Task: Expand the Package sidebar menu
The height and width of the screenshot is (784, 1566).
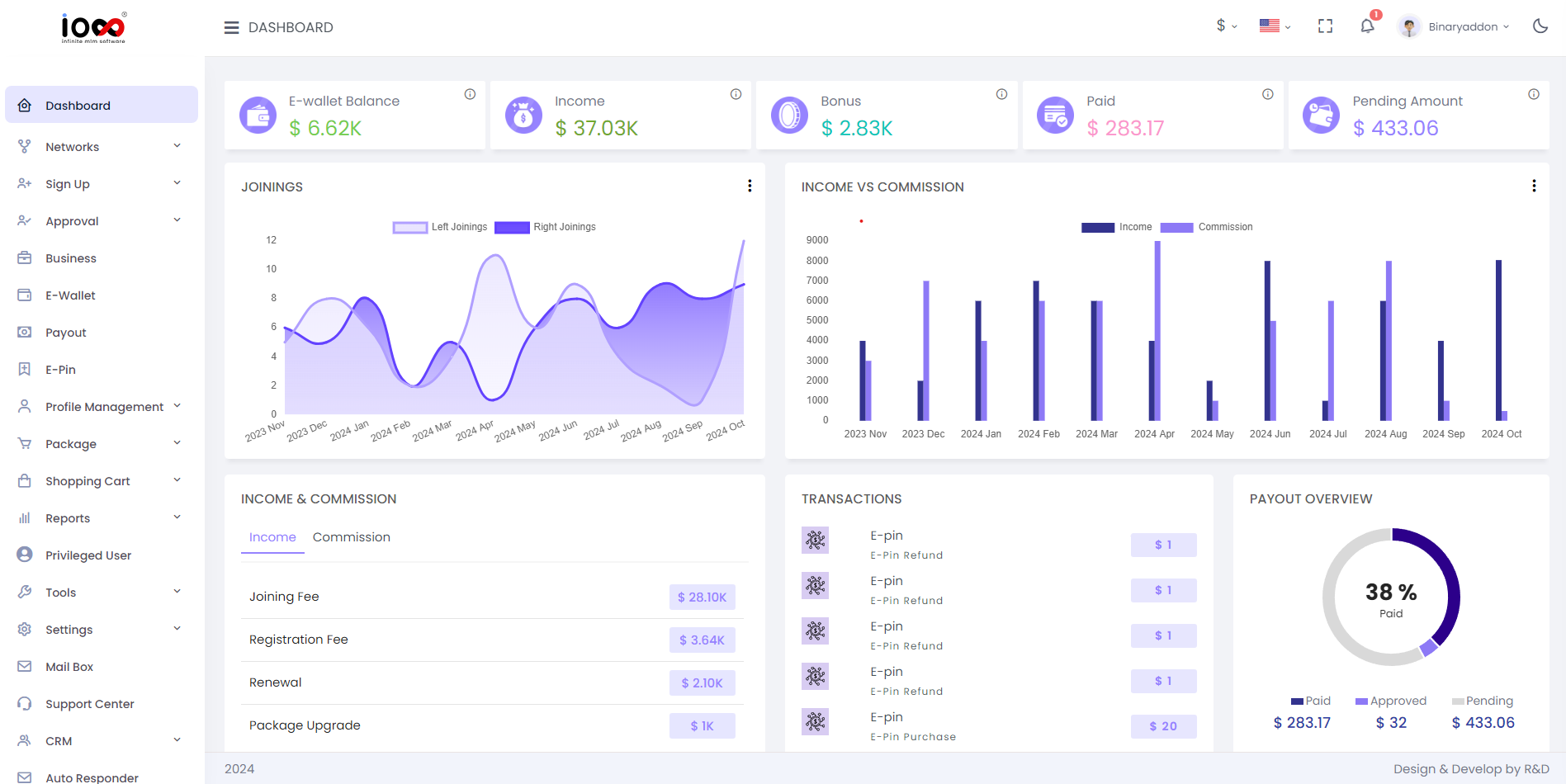Action: click(102, 443)
